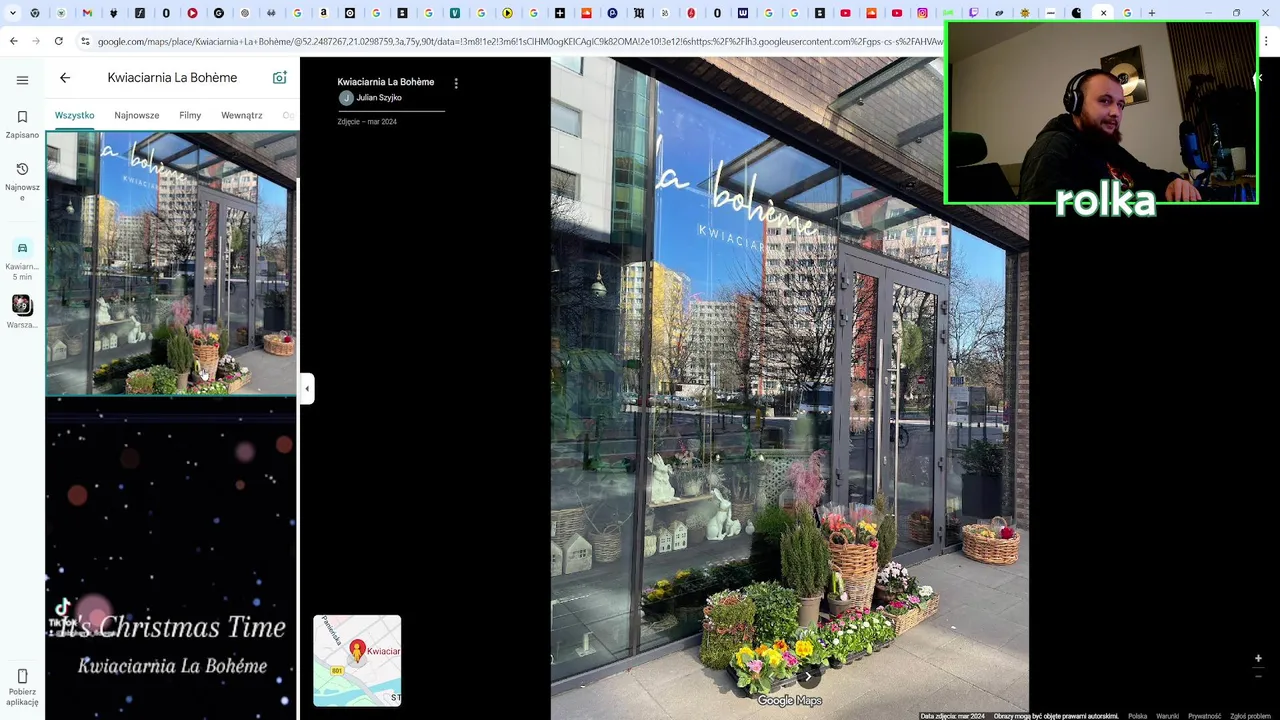The height and width of the screenshot is (720, 1280).
Task: Reload the page in browser
Action: [x=59, y=41]
